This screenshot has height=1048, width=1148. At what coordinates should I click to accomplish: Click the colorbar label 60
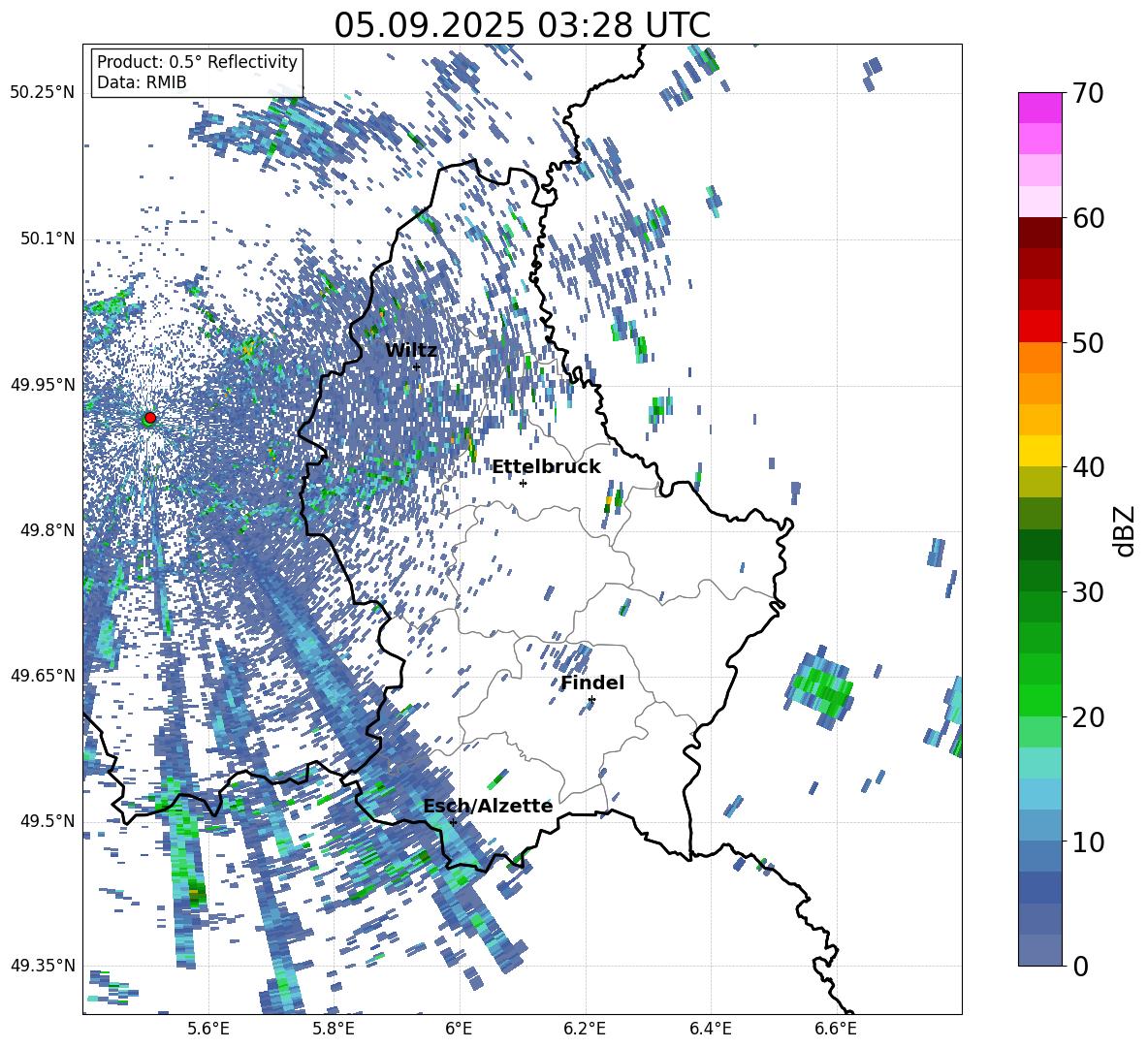(x=1088, y=218)
